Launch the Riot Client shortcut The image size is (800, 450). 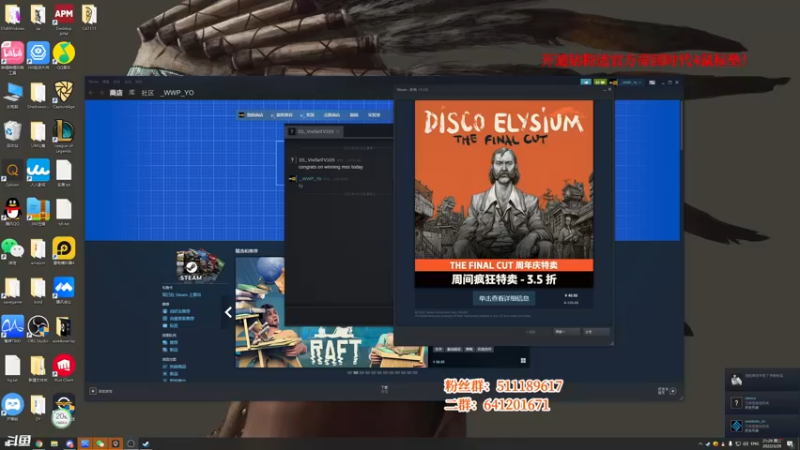pyautogui.click(x=63, y=368)
